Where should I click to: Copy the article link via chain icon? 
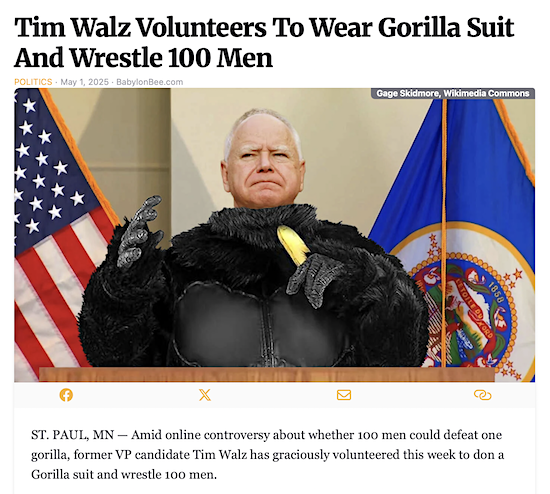point(483,395)
